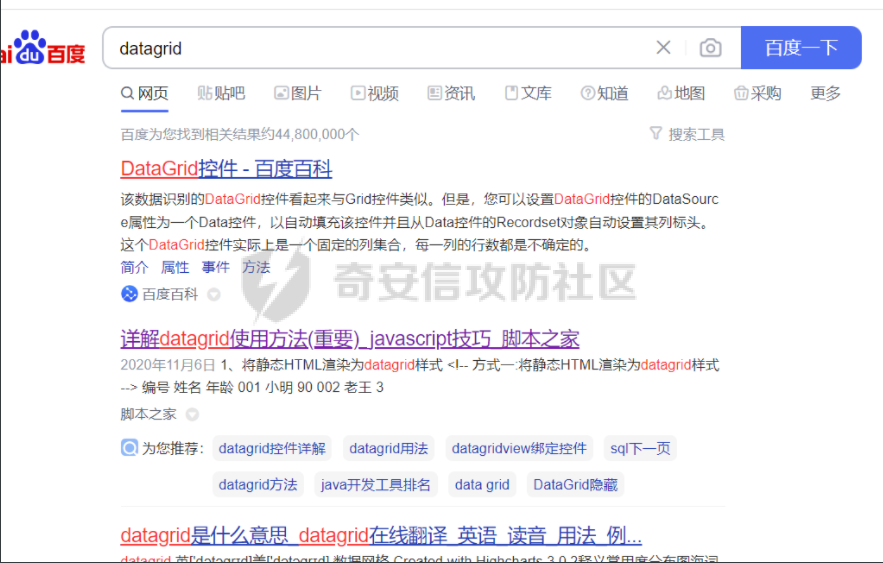
Task: Select suggestion java开发工具排名
Action: (x=376, y=484)
